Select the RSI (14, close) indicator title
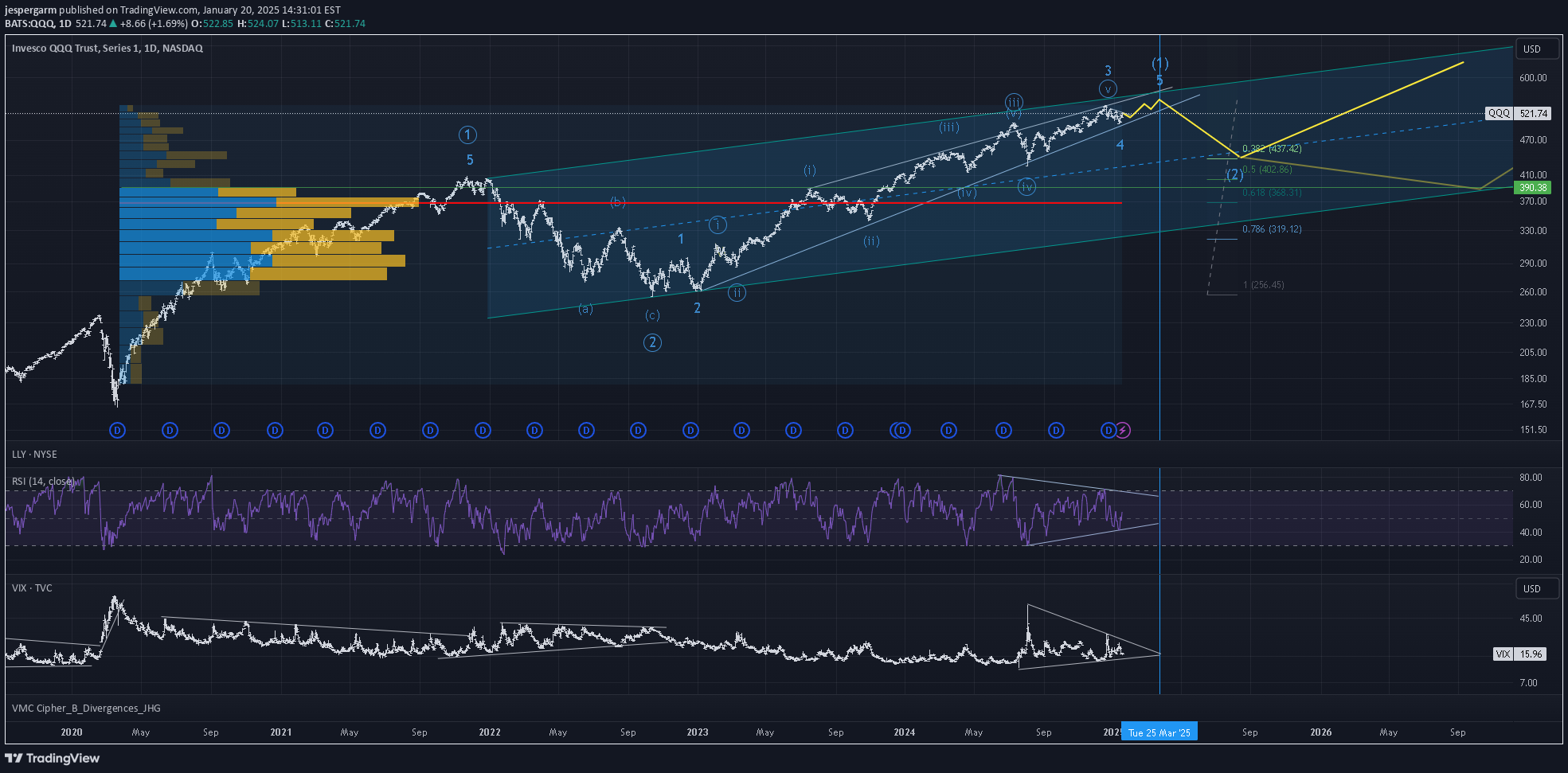1568x773 pixels. [x=43, y=482]
